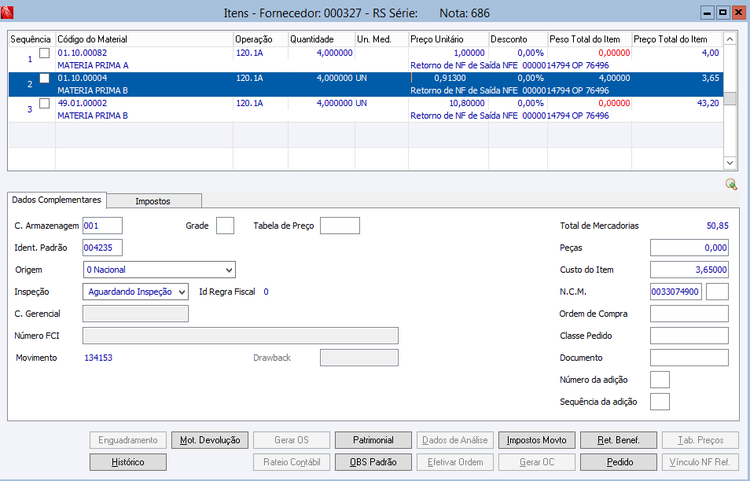The image size is (750, 481).
Task: Select the Dados Complementares tab
Action: (x=56, y=200)
